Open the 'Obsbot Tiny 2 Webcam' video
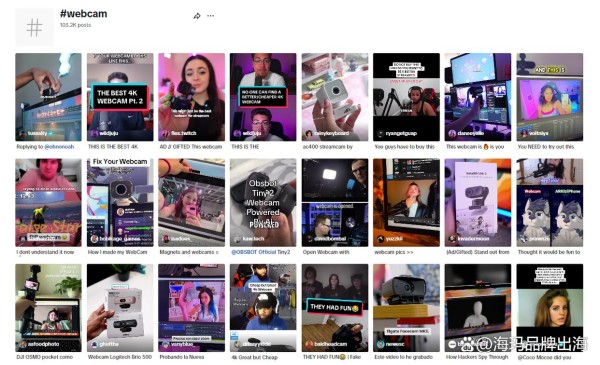Screen dimensions: 600x365 click(x=263, y=202)
